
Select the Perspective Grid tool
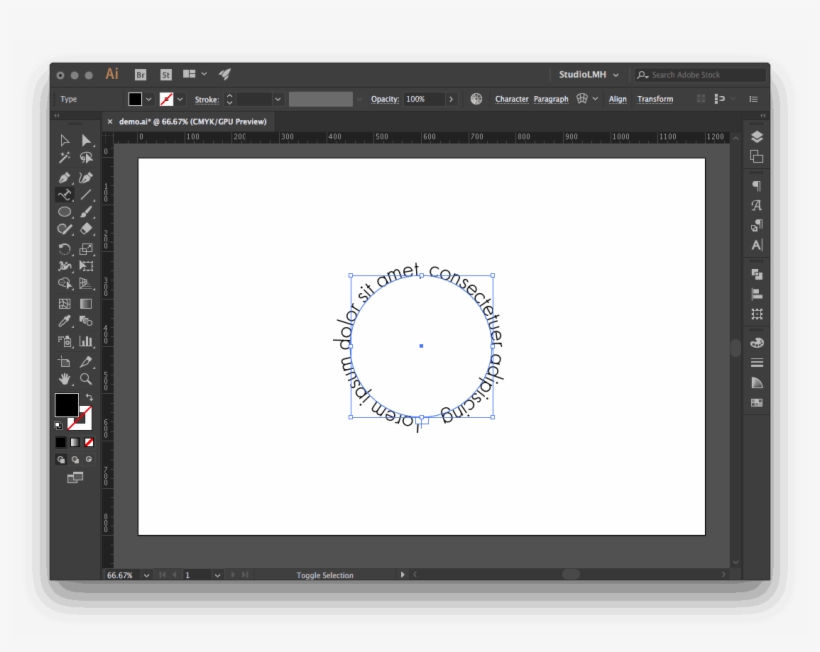[x=86, y=283]
